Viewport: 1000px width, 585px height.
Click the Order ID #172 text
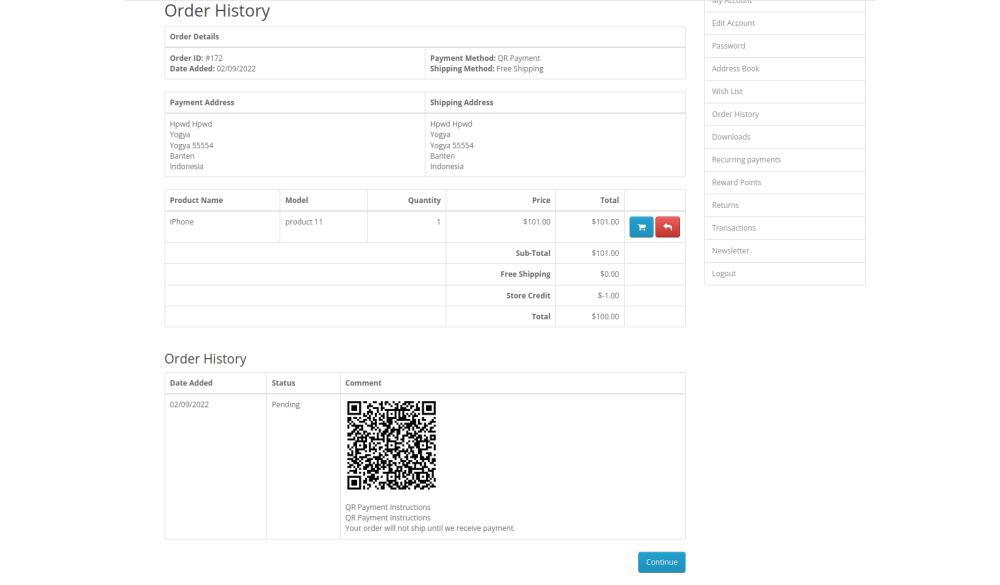[196, 58]
